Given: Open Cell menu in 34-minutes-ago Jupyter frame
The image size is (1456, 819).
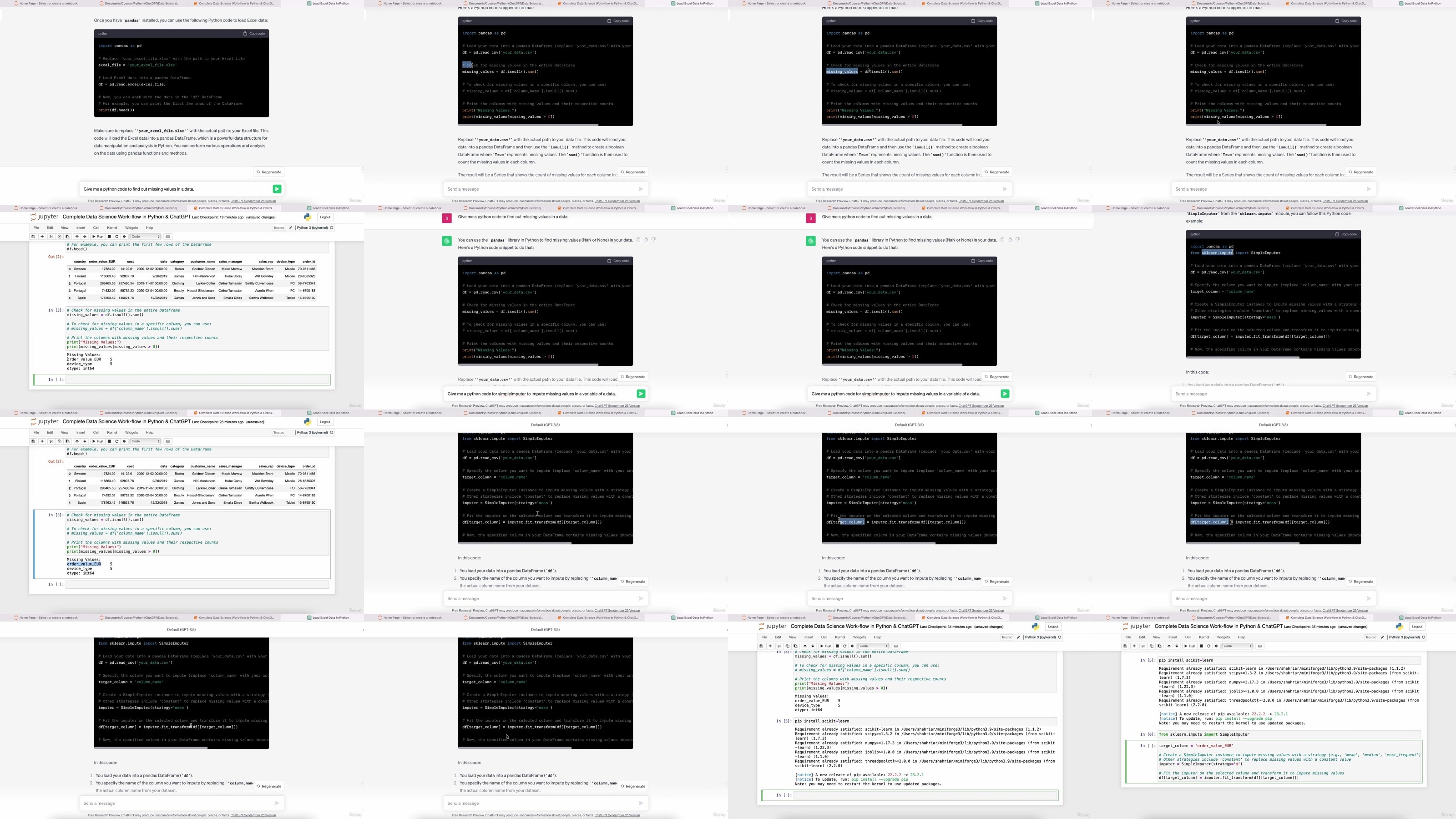Looking at the screenshot, I should tap(824, 637).
